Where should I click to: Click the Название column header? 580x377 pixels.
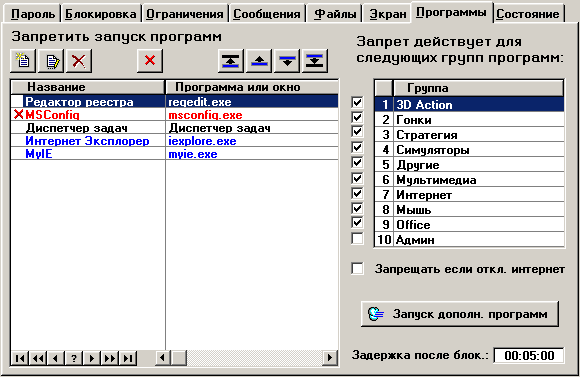pos(88,87)
